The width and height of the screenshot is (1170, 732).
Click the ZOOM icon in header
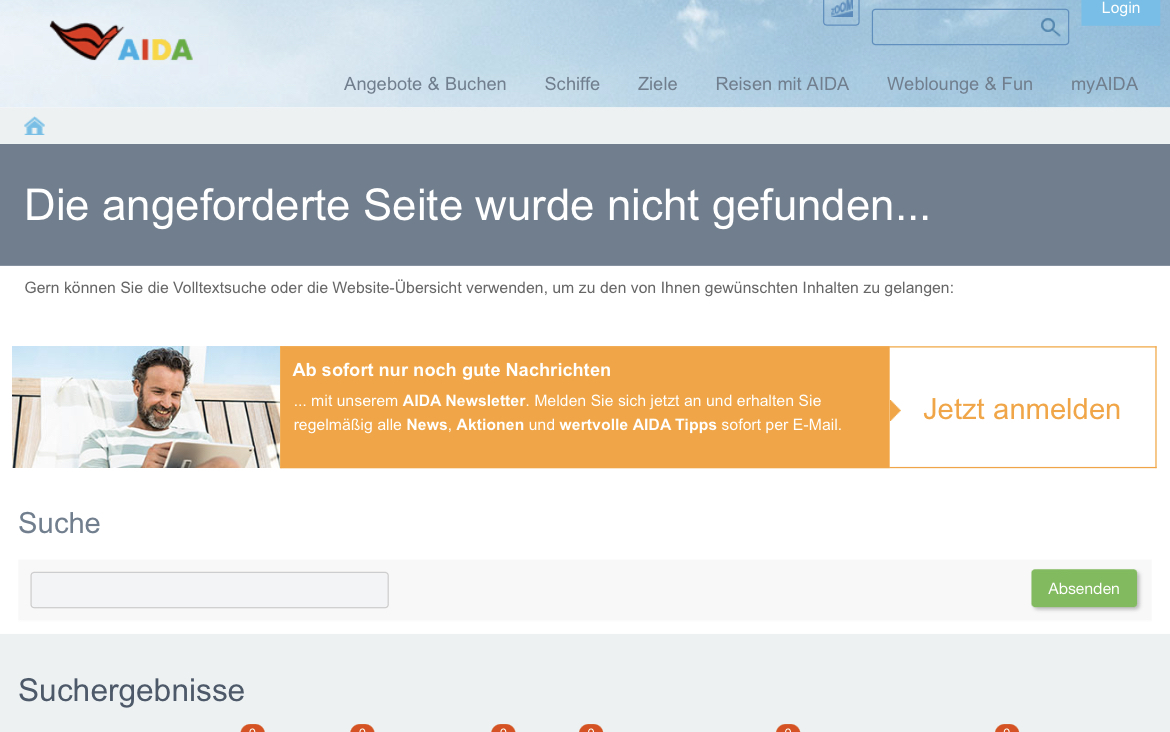tap(841, 10)
